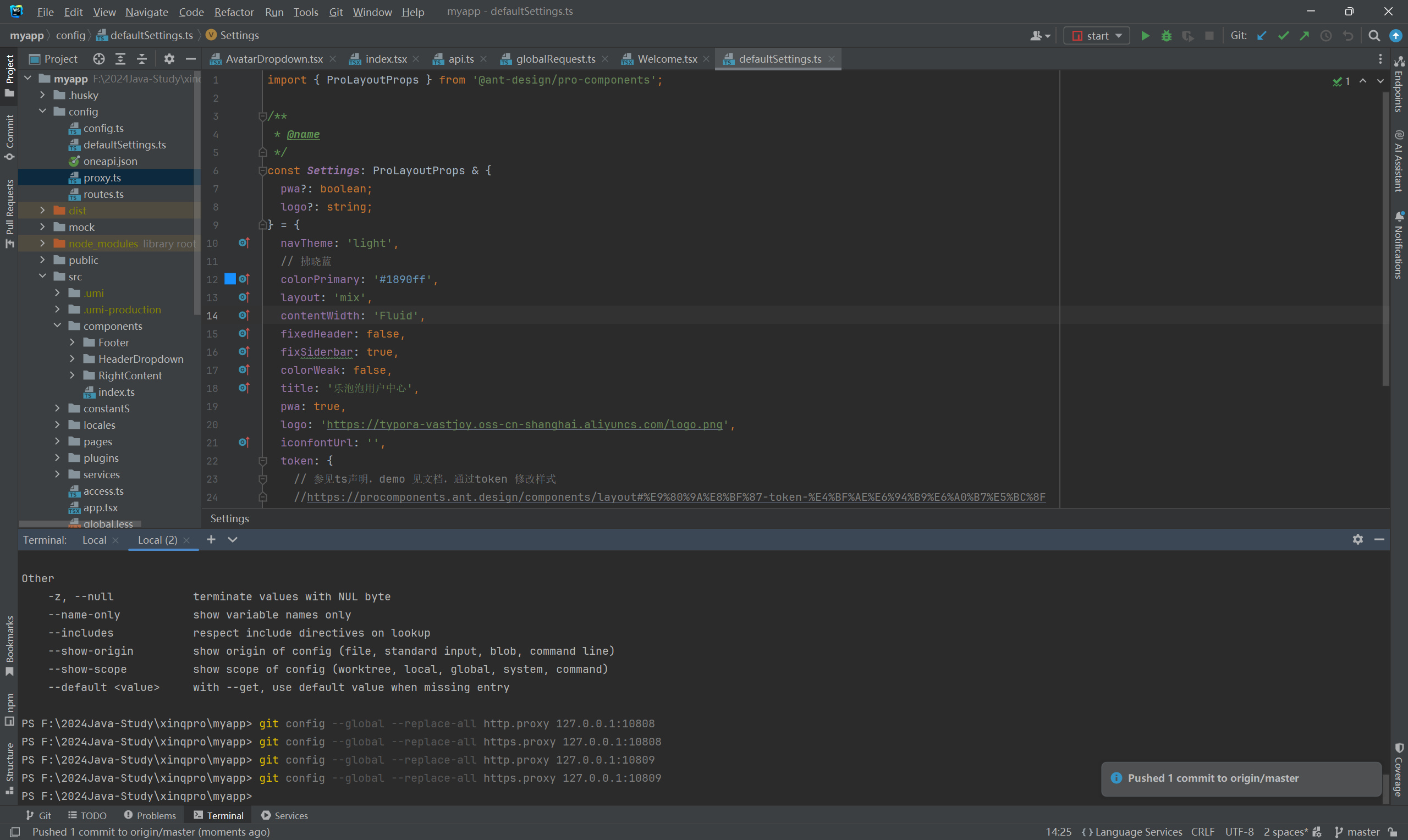Image resolution: width=1408 pixels, height=840 pixels.
Task: Expand the HeaderDropdown folder
Action: (x=72, y=359)
